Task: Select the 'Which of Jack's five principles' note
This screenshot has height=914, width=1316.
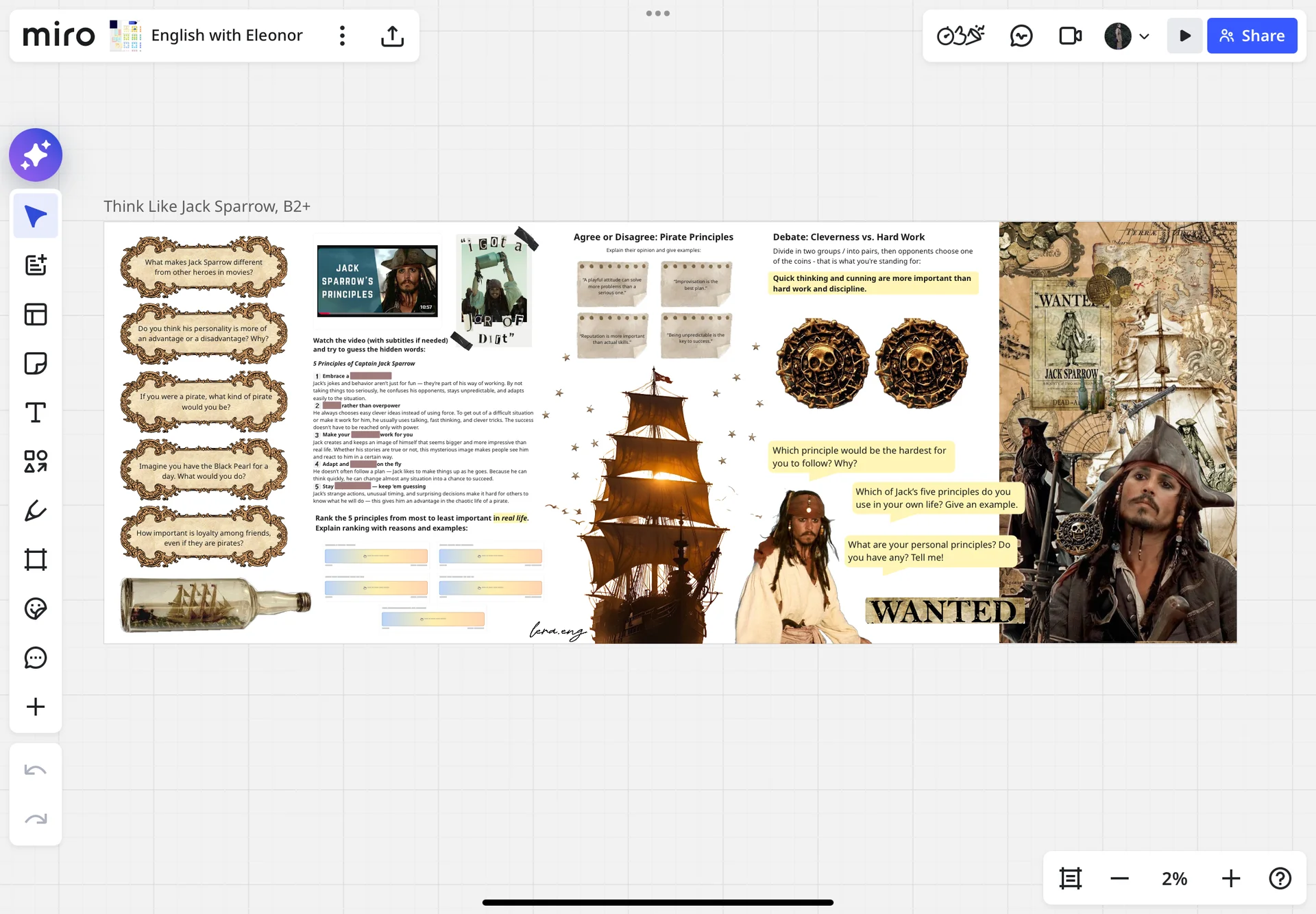Action: coord(937,498)
